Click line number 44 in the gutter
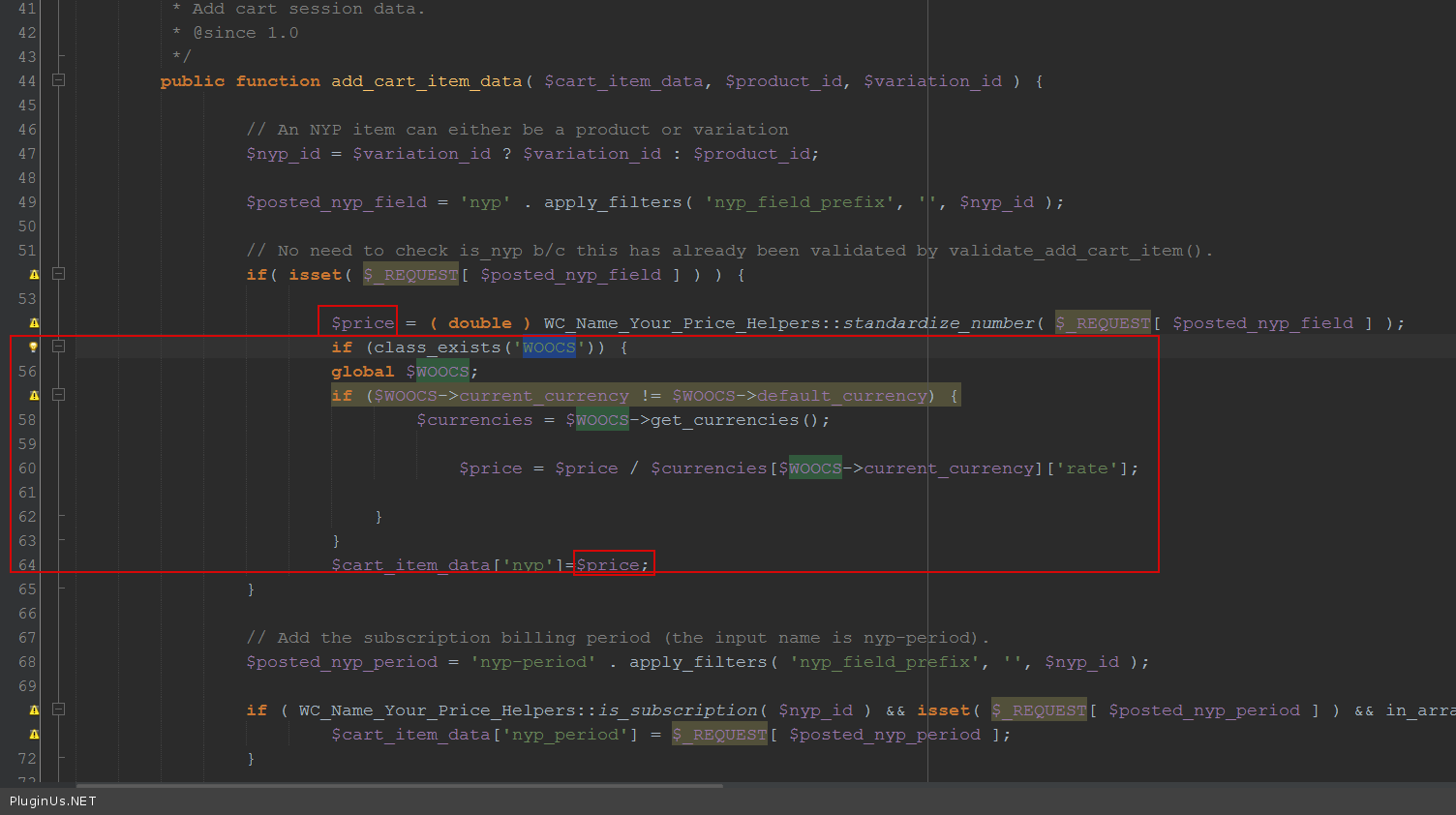Viewport: 1456px width, 815px height. [27, 81]
